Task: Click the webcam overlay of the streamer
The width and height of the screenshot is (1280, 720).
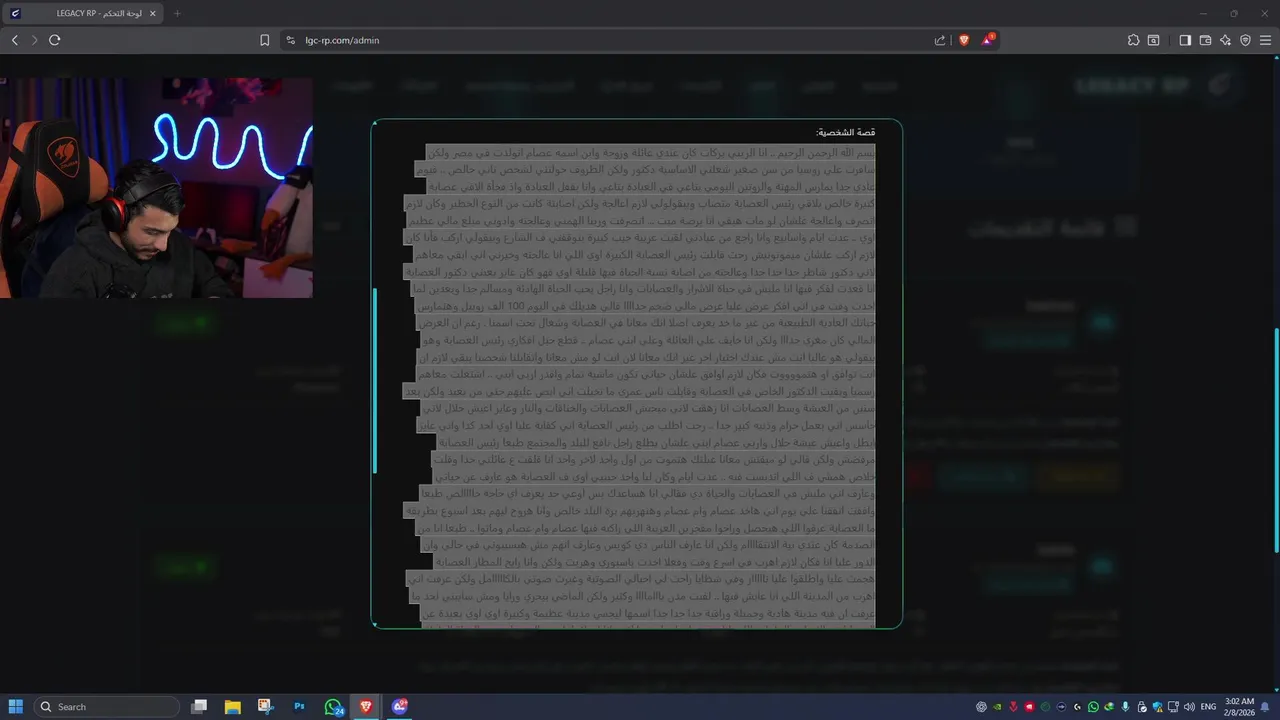Action: coord(156,188)
